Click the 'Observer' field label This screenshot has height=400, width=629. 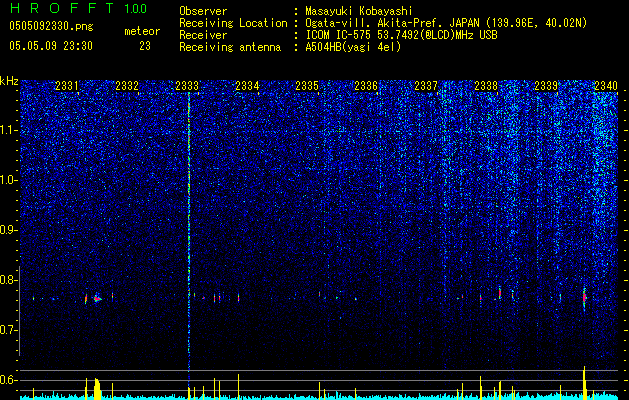(203, 11)
